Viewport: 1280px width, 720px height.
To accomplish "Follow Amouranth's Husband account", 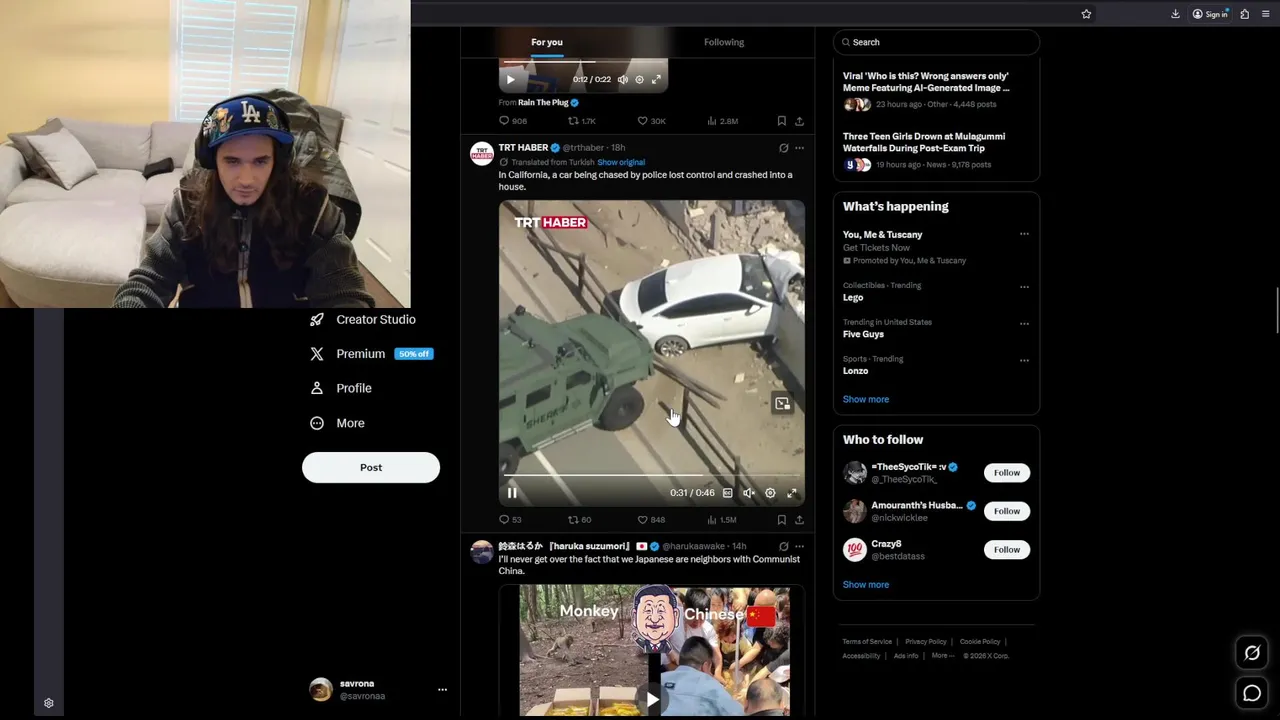I will point(1007,511).
